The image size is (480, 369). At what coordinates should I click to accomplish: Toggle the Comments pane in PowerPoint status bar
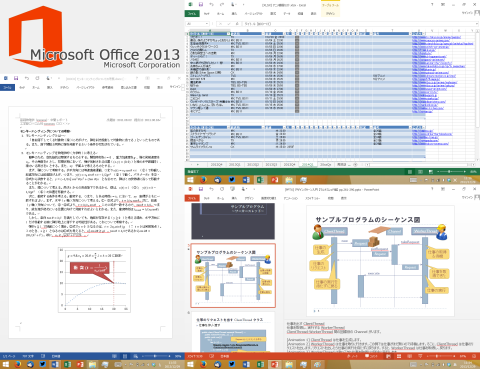371,356
